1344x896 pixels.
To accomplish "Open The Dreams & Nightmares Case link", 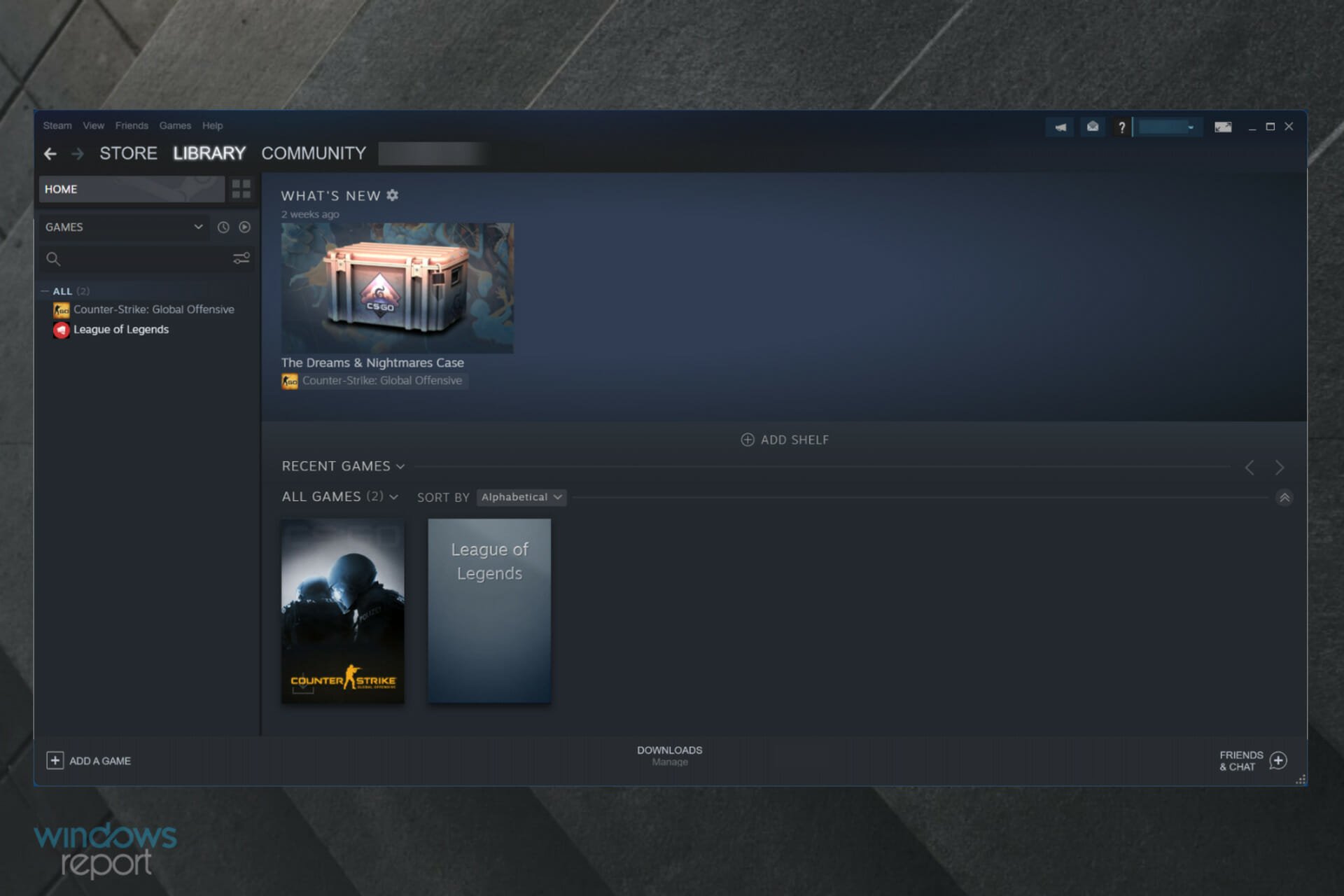I will click(372, 363).
